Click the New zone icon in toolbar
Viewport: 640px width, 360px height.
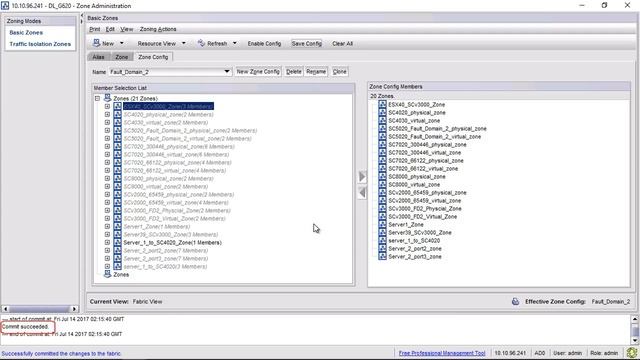click(x=96, y=43)
